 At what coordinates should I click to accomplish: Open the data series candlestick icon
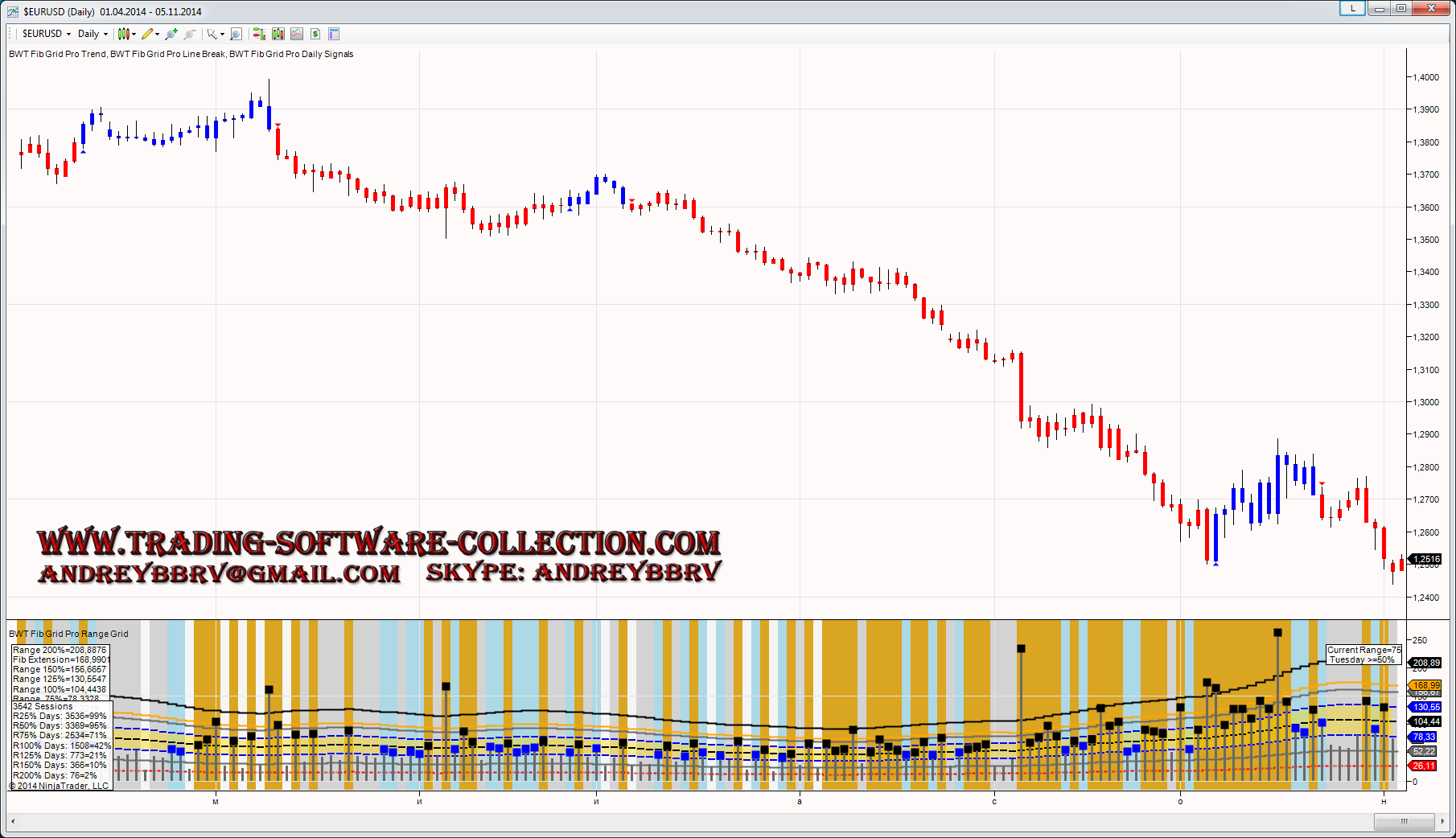(x=278, y=34)
